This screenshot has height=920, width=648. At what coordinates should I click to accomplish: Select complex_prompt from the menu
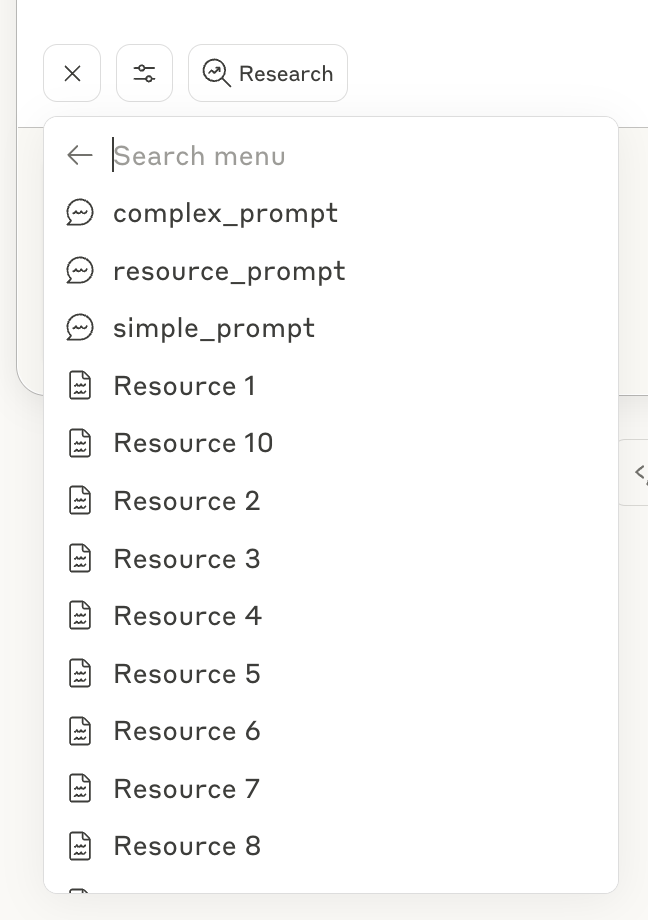(x=225, y=213)
